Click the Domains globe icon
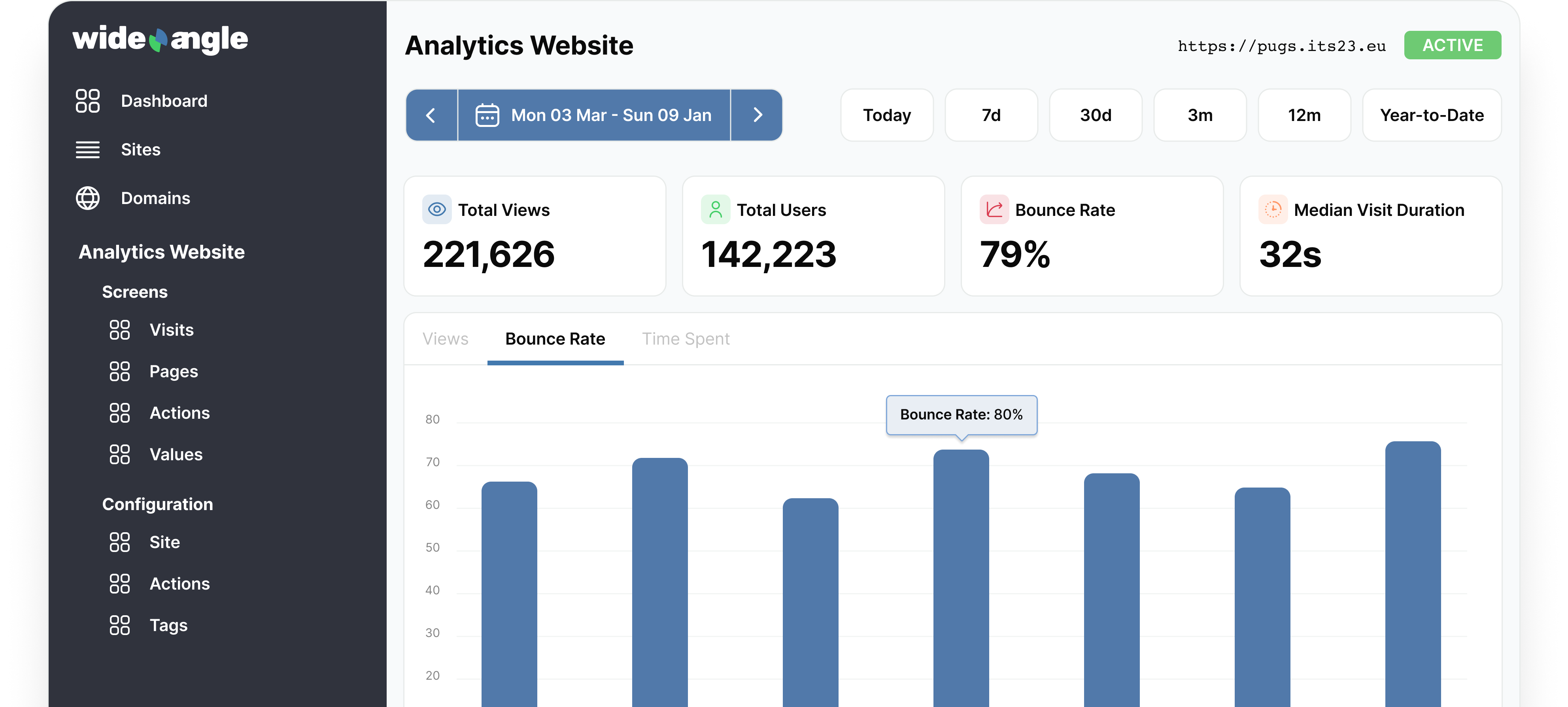This screenshot has height=707, width=1568. pyautogui.click(x=88, y=198)
